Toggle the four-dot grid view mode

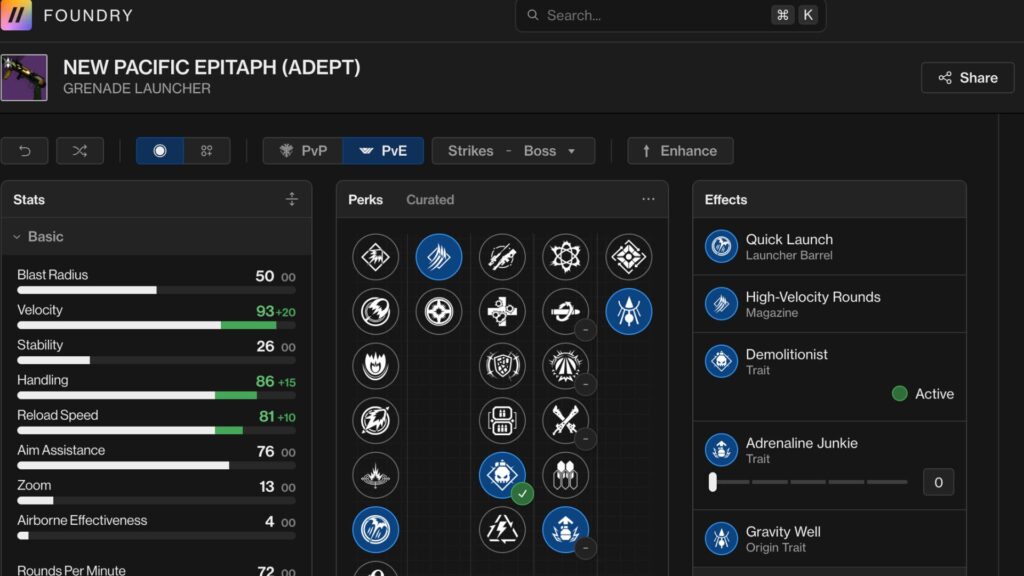coord(207,151)
